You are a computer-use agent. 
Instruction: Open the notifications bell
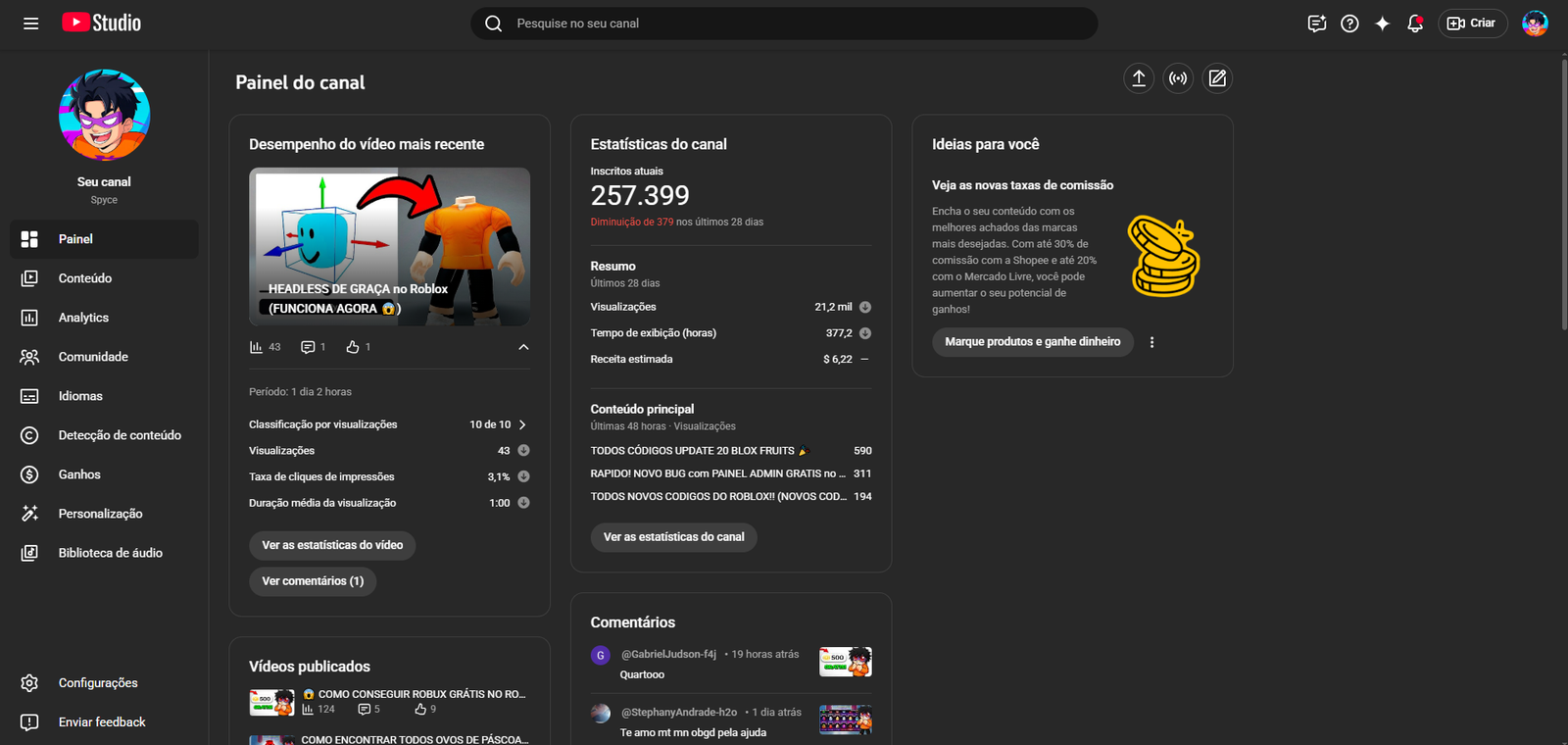pyautogui.click(x=1414, y=24)
